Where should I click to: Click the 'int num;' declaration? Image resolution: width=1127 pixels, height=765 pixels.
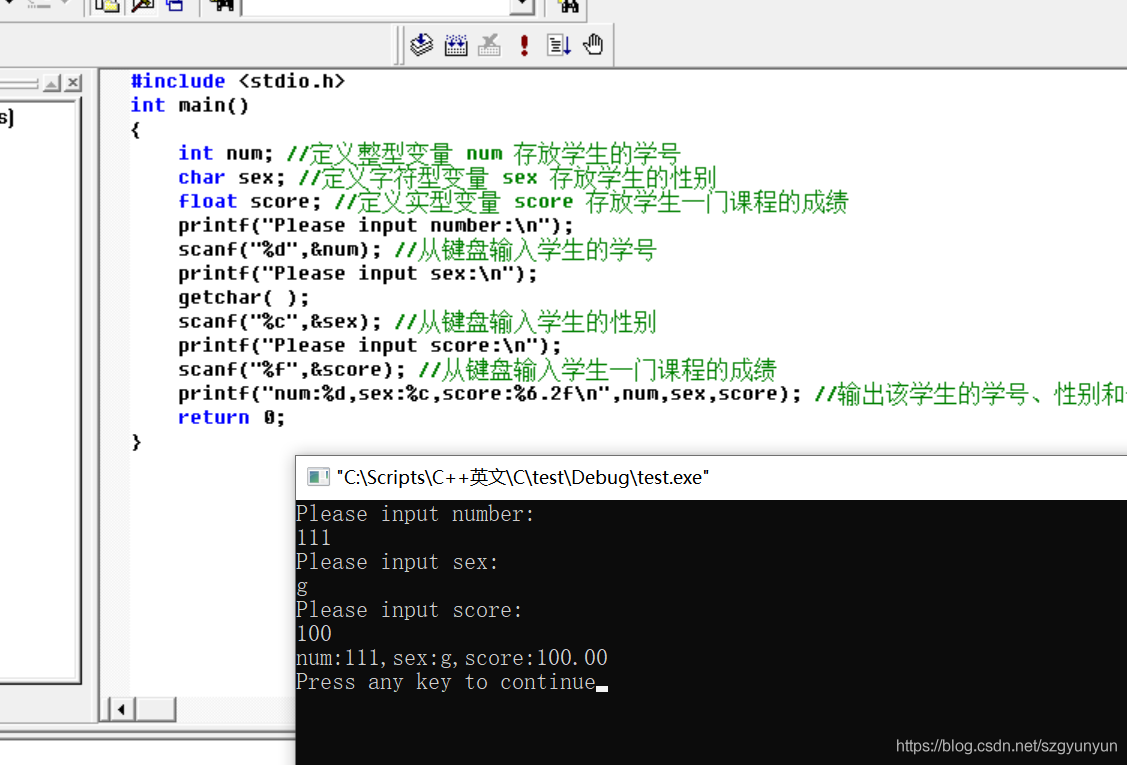[x=226, y=153]
